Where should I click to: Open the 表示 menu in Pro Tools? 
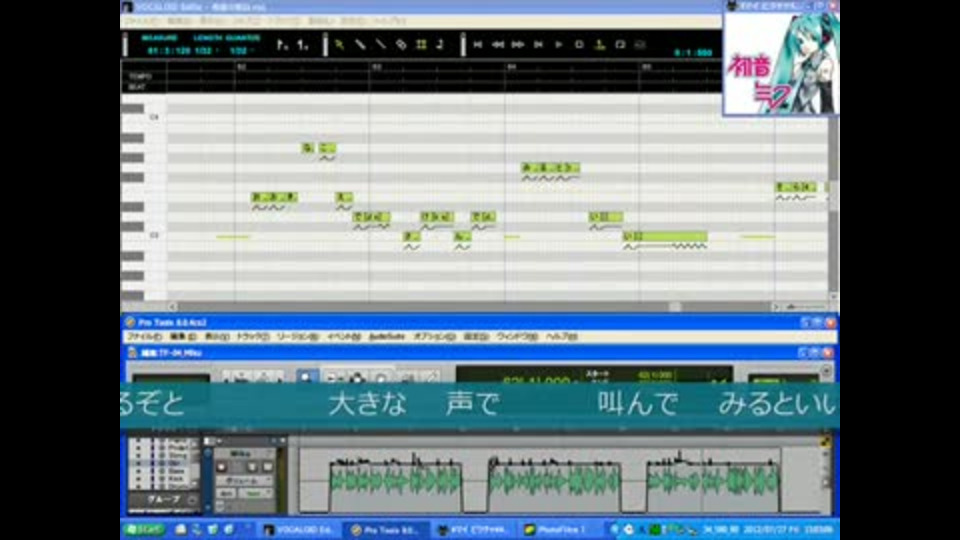(216, 337)
